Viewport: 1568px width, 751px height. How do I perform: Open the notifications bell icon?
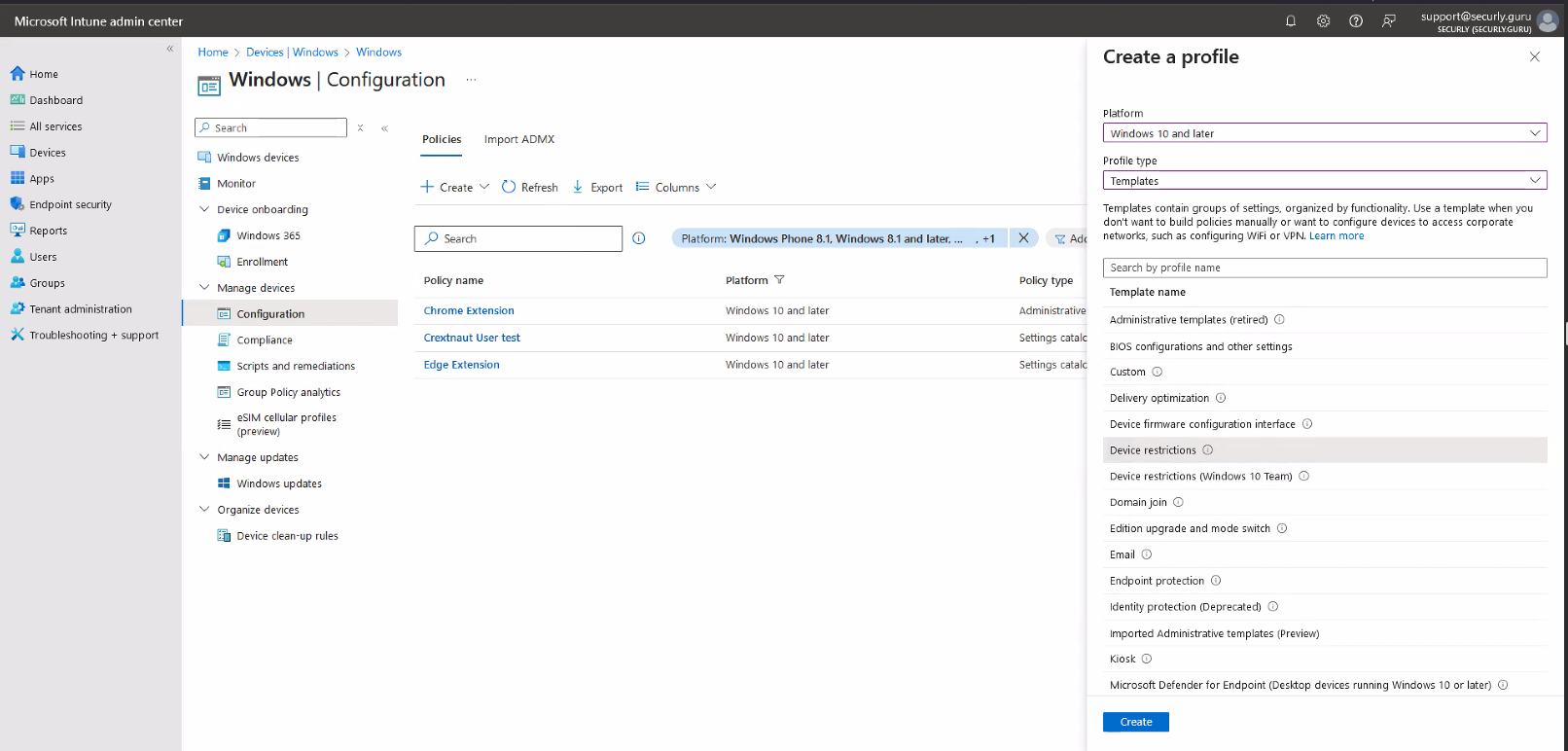click(1291, 20)
